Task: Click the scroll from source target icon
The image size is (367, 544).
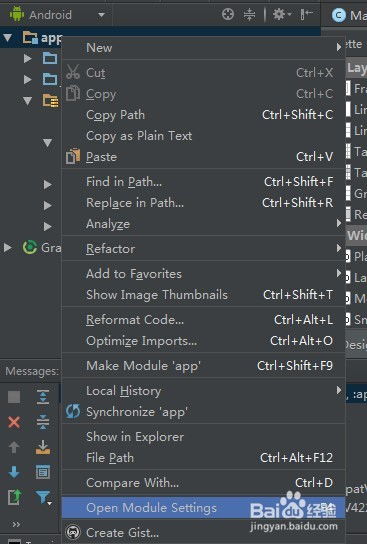Action: click(x=228, y=14)
